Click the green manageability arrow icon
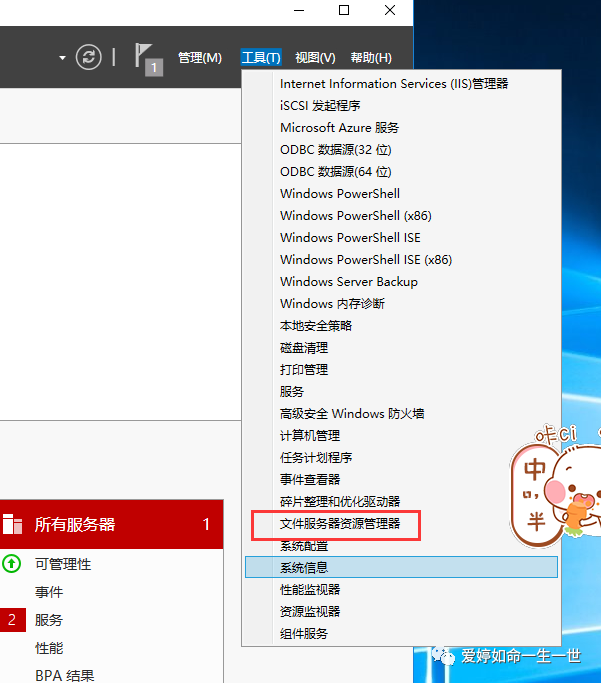The image size is (601, 683). (x=11, y=564)
